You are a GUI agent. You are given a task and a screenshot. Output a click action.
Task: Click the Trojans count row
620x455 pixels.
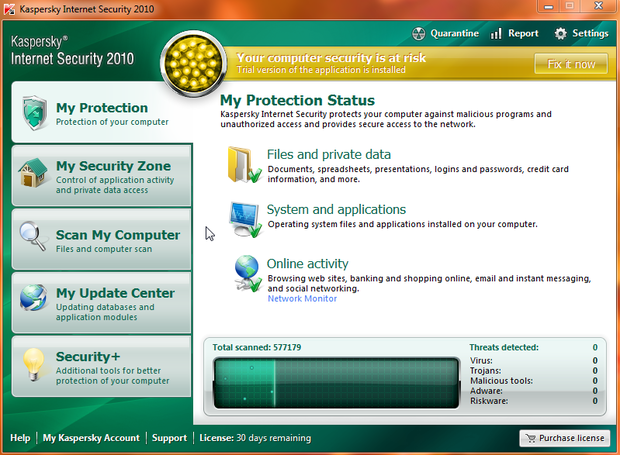point(534,371)
